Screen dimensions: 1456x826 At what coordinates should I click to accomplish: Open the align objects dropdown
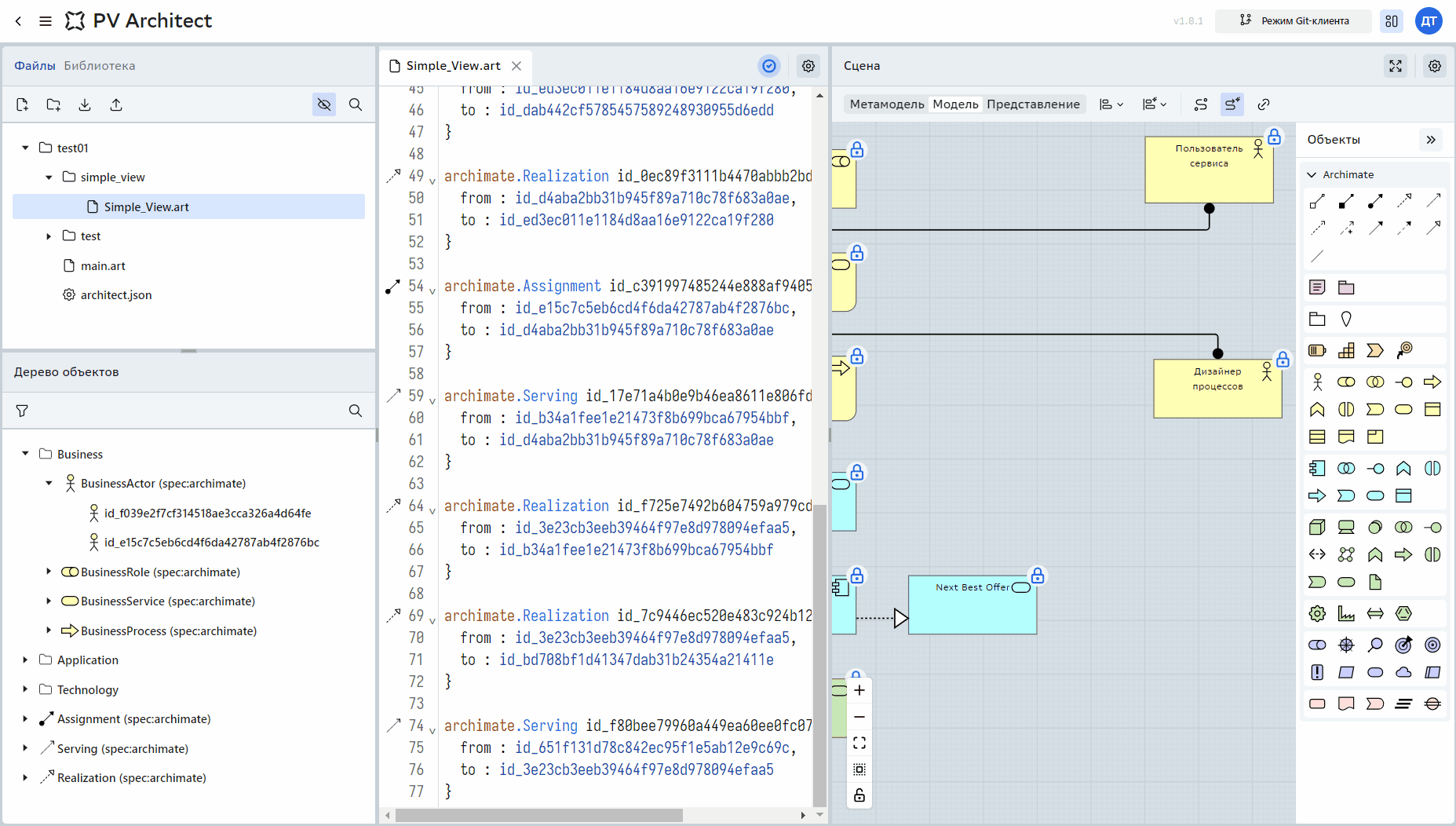tap(1111, 104)
